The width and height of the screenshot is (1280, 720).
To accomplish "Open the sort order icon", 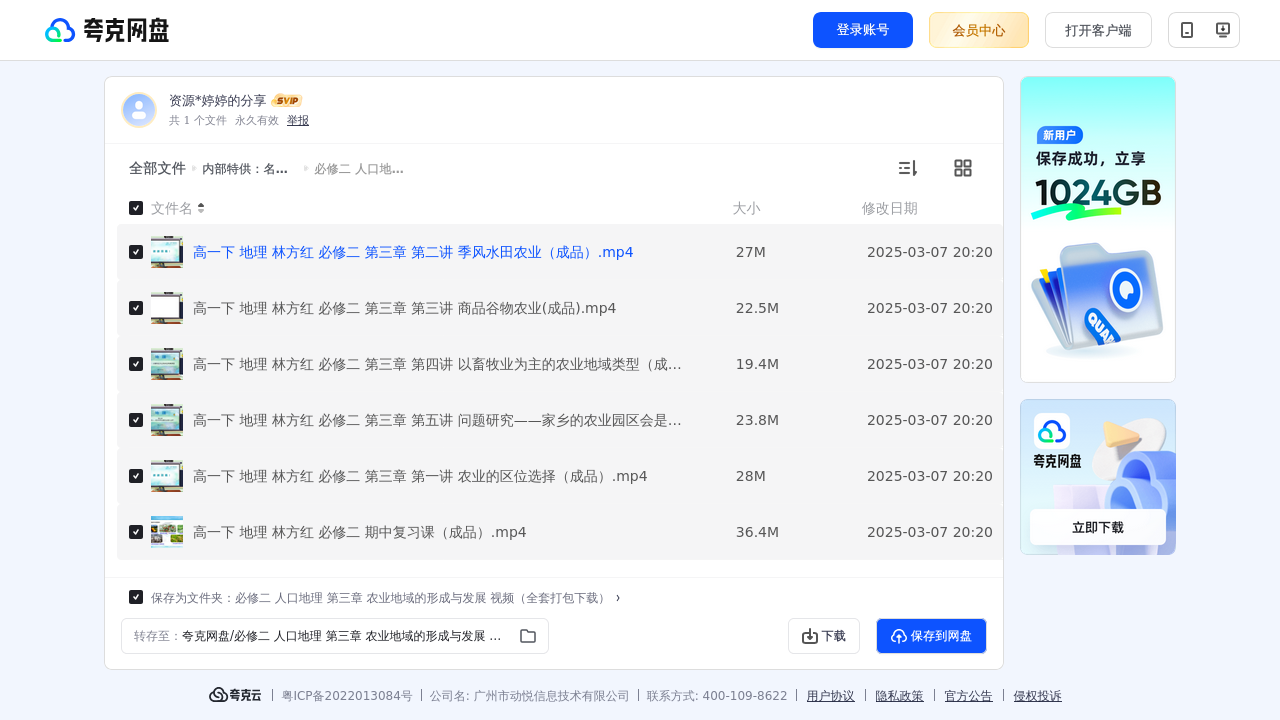I will click(x=907, y=168).
